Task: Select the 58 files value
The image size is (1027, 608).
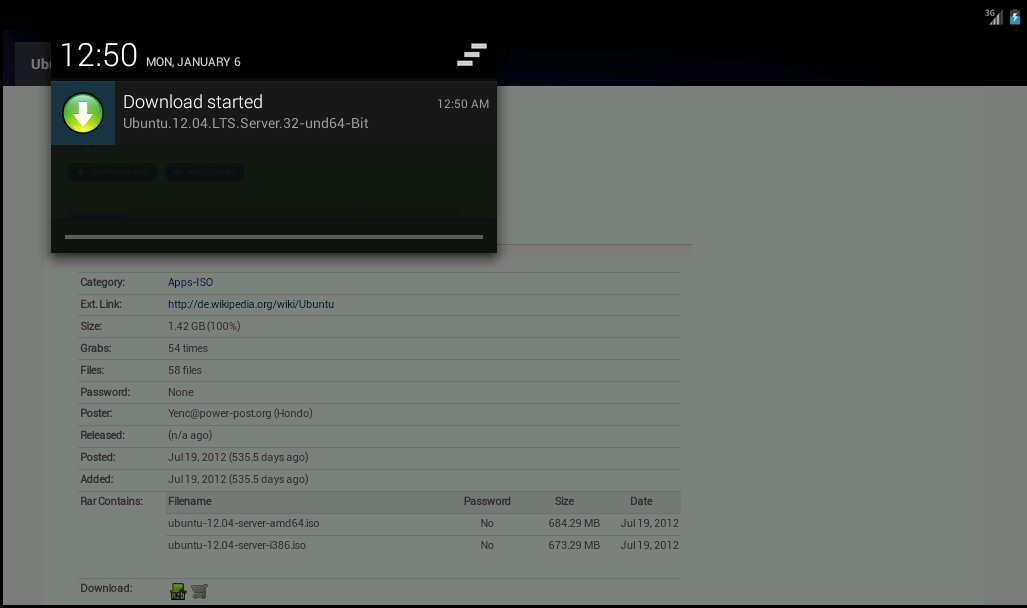Action: click(x=185, y=370)
